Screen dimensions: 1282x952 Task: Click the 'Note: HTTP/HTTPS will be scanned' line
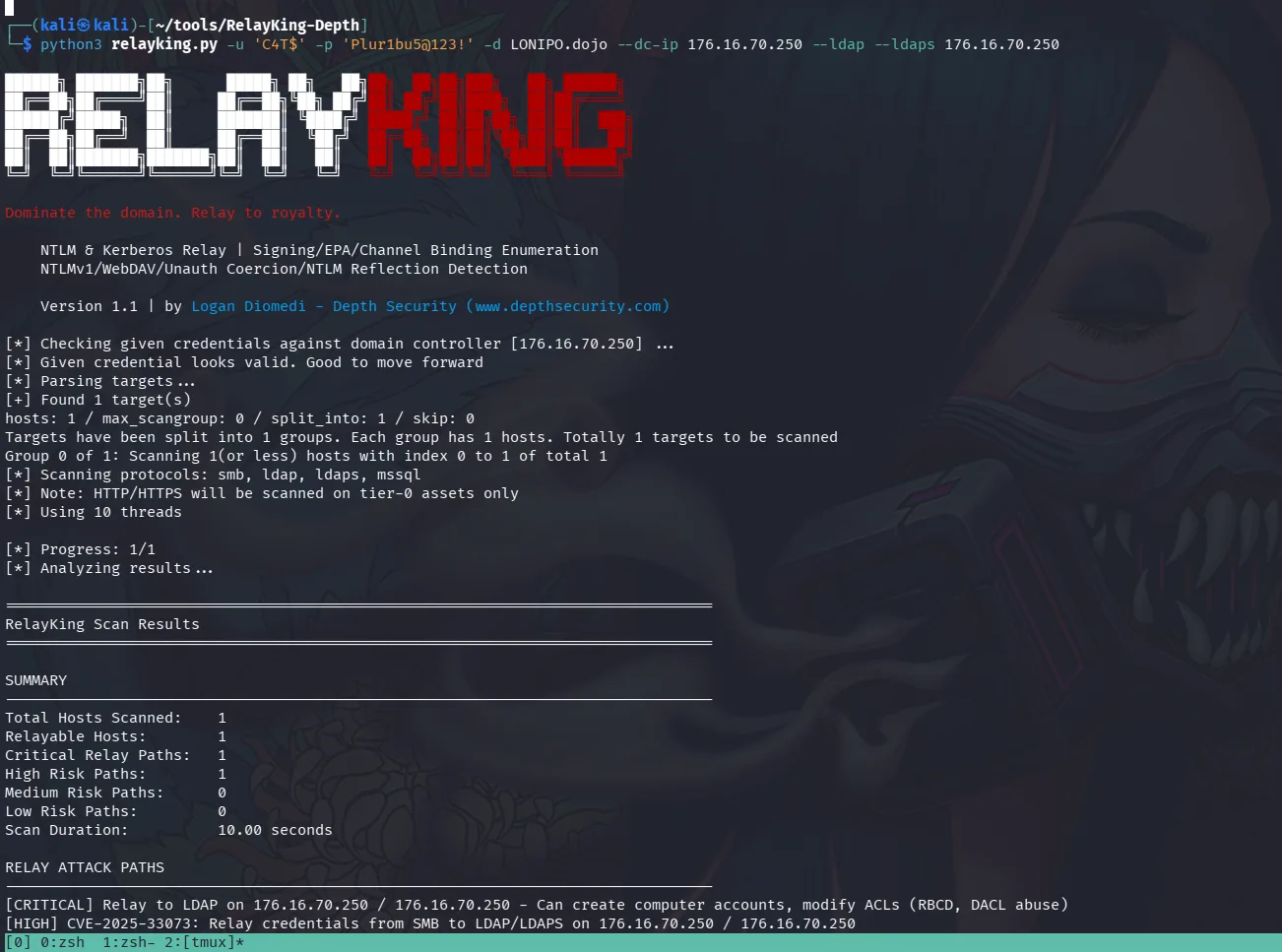[x=262, y=493]
